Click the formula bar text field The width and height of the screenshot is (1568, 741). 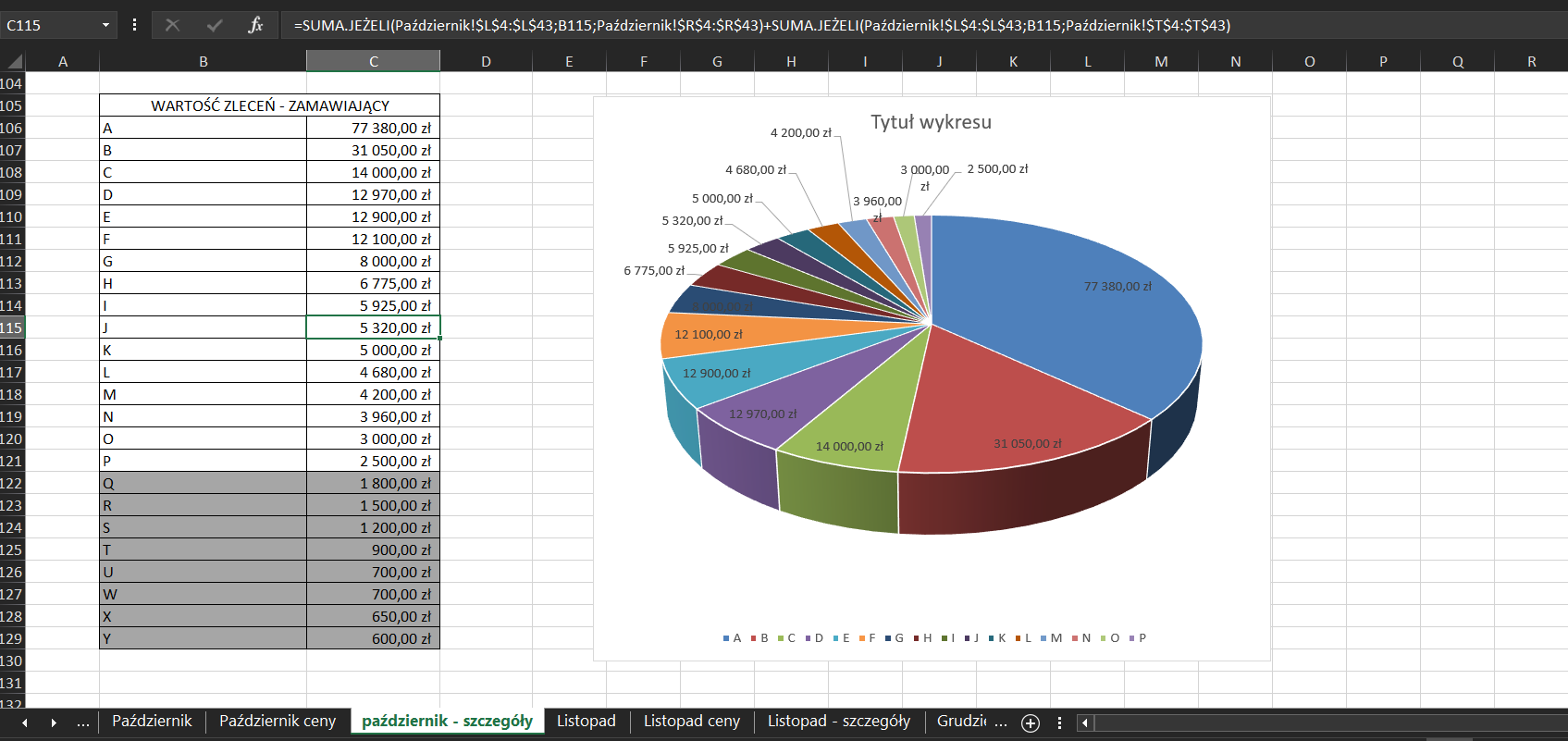tap(925, 25)
